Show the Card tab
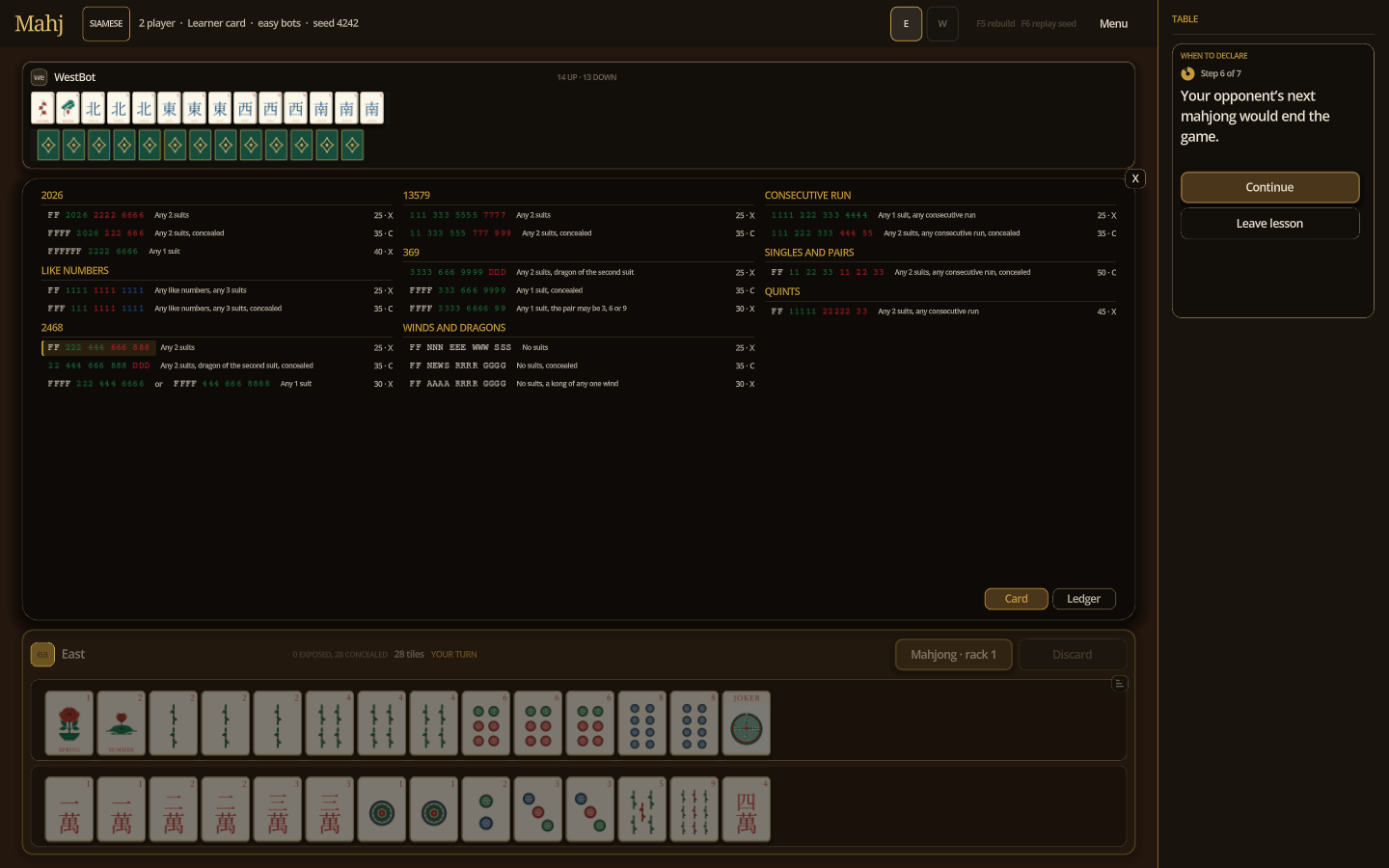The width and height of the screenshot is (1389, 868). point(1016,599)
